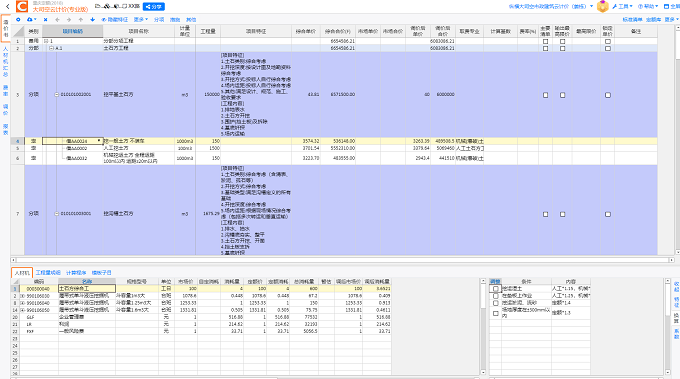
Task: Click the grey right arrow toolbar icon
Action: [69, 20]
